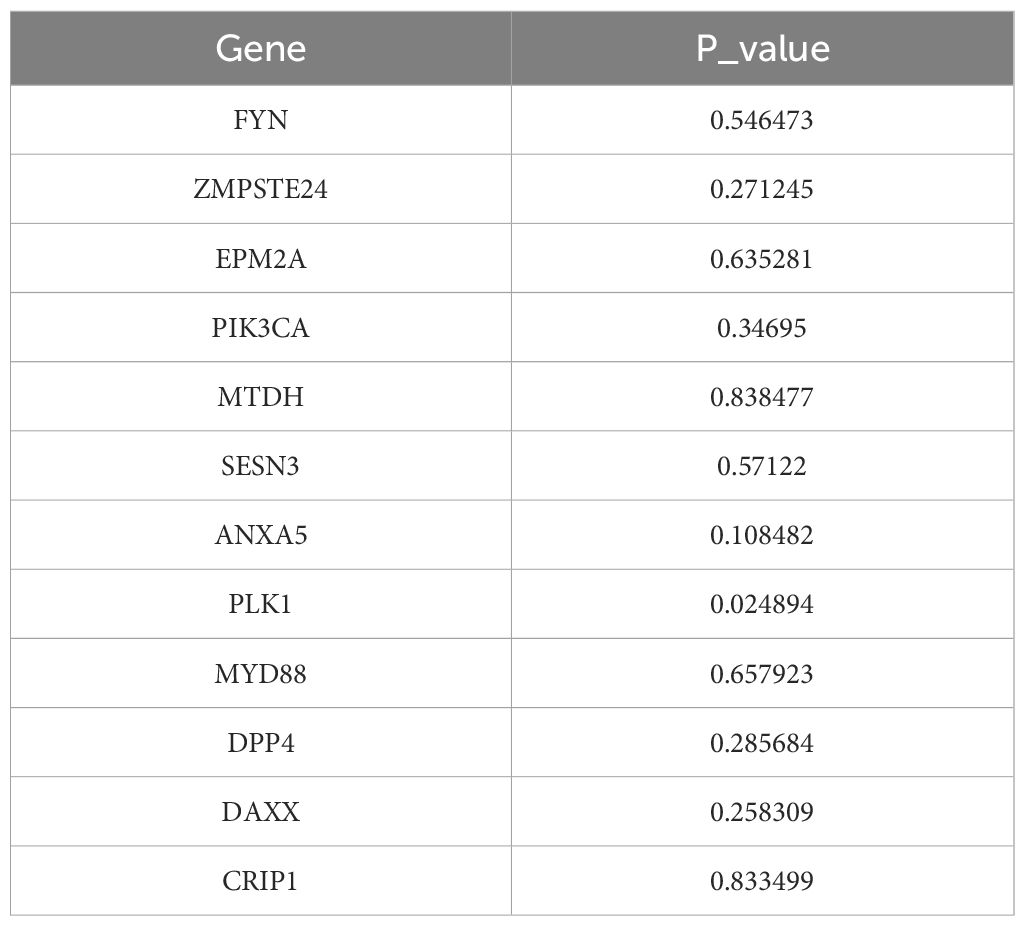Click the Gene column header
1025x926 pixels.
(x=260, y=49)
